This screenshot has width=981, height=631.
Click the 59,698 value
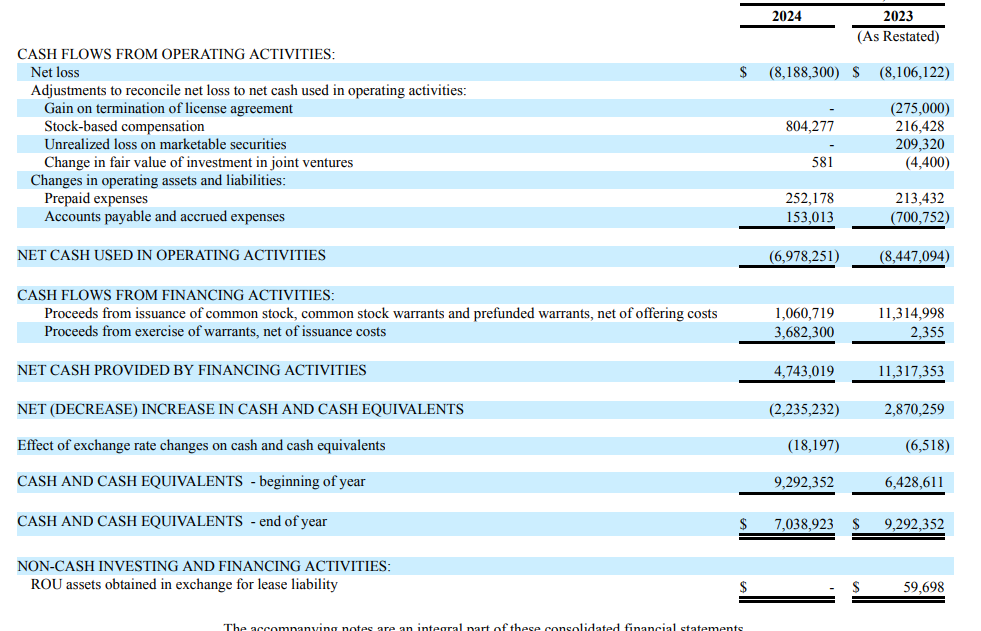pos(923,588)
